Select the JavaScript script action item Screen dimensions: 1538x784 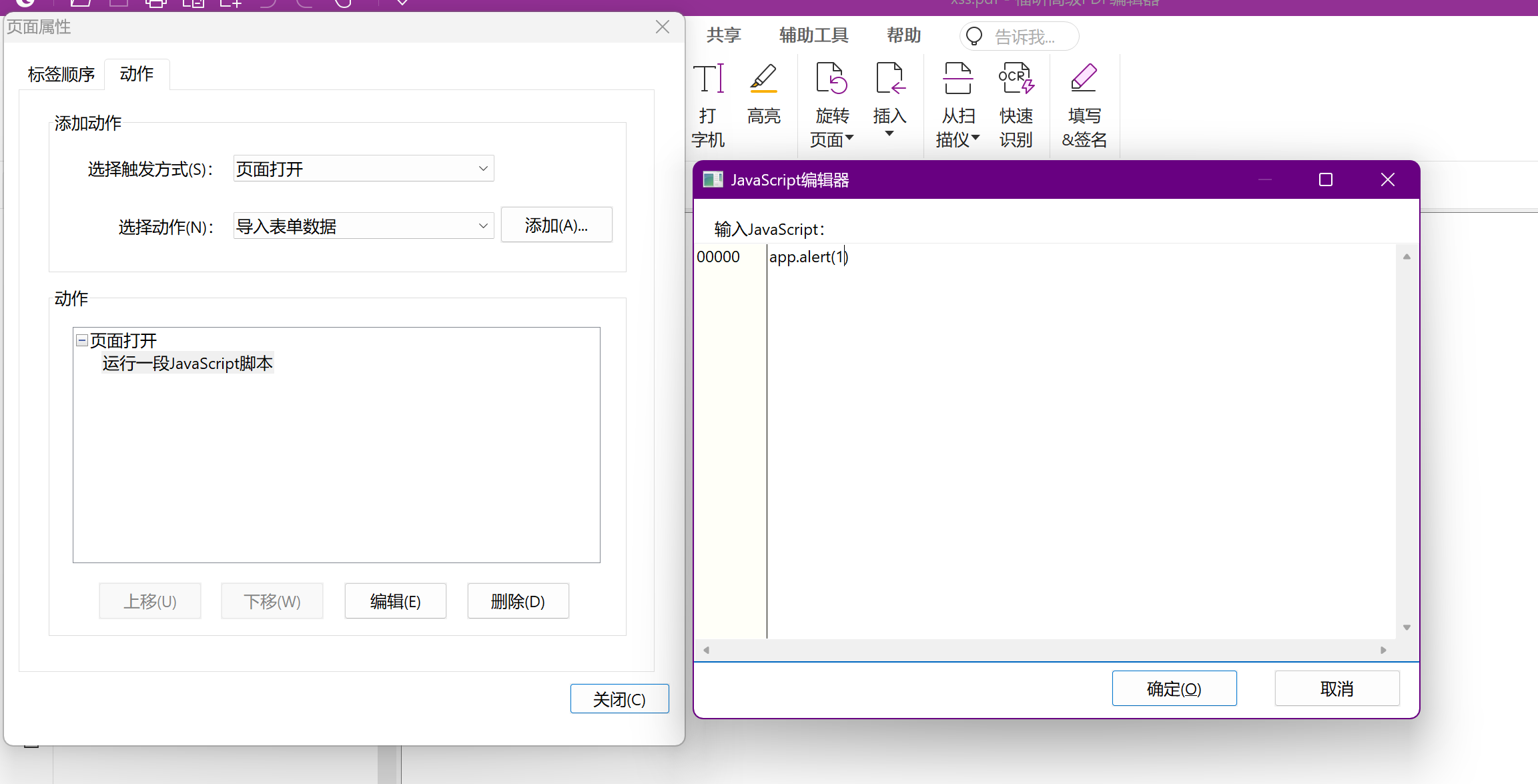pyautogui.click(x=187, y=364)
